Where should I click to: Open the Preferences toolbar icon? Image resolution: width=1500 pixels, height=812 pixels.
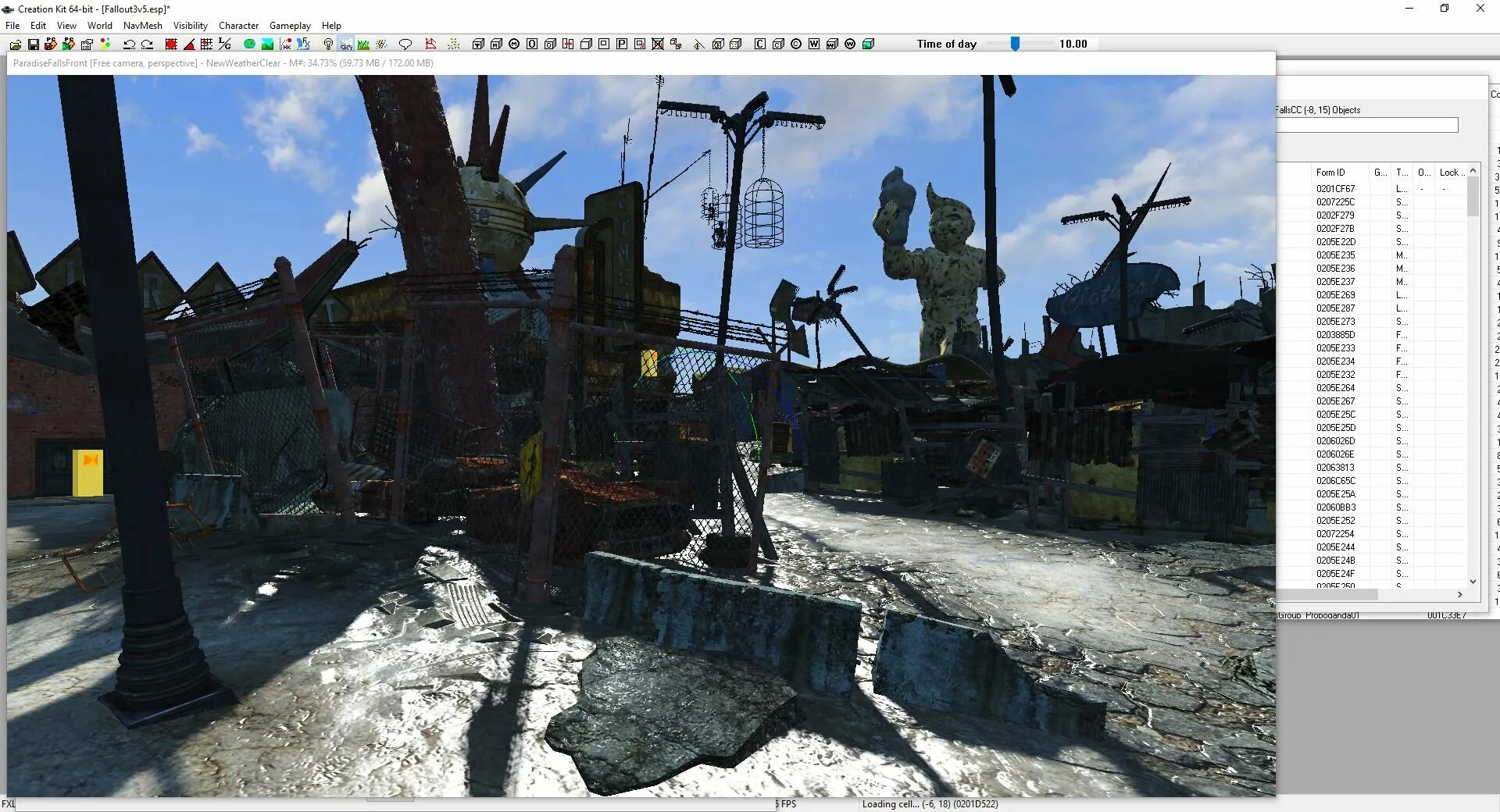click(87, 45)
